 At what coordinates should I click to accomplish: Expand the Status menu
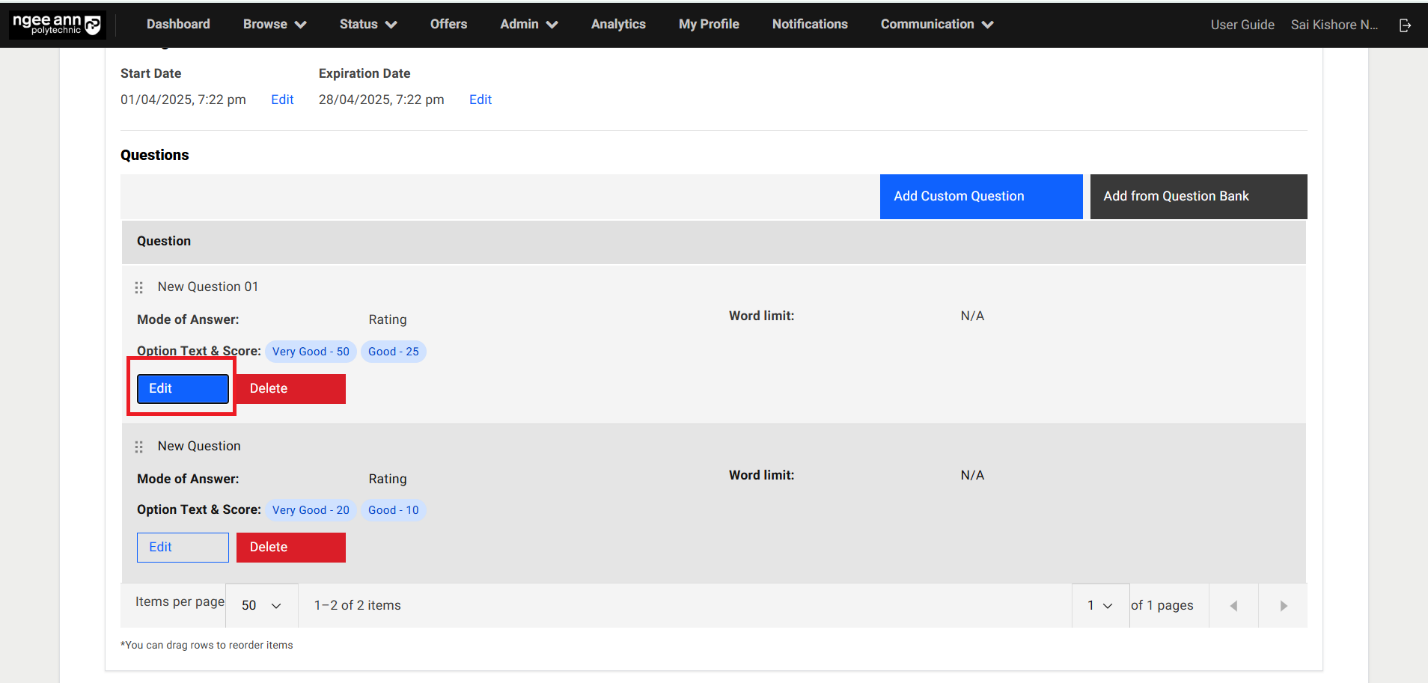pos(367,24)
